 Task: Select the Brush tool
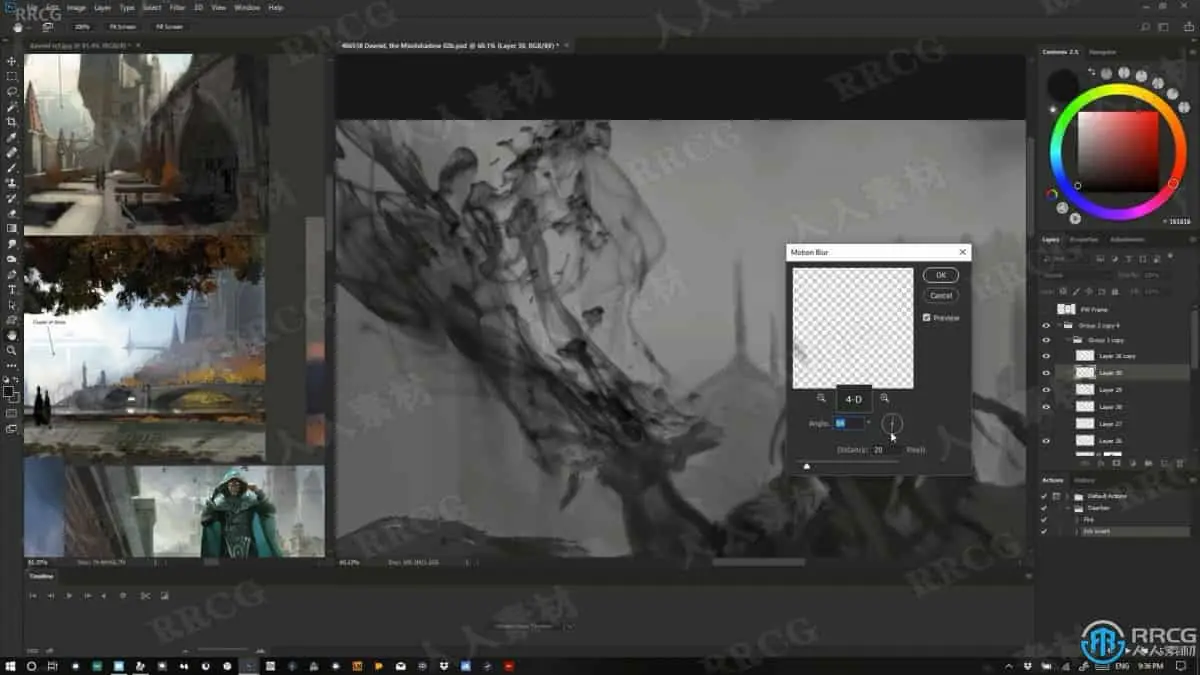(x=12, y=167)
